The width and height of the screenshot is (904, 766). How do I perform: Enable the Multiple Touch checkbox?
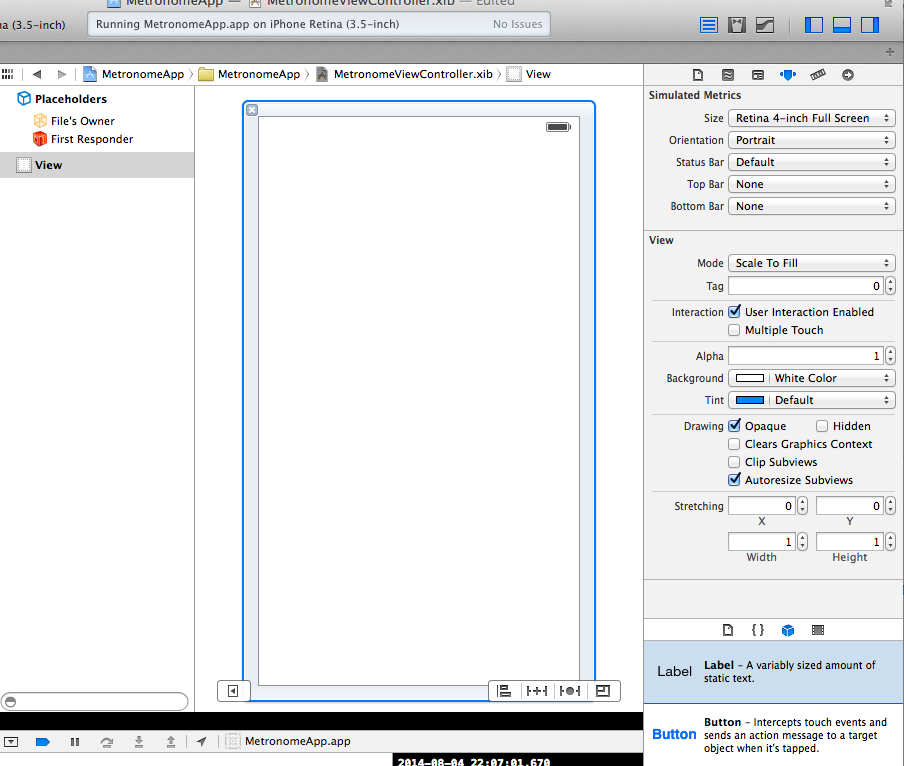[735, 330]
